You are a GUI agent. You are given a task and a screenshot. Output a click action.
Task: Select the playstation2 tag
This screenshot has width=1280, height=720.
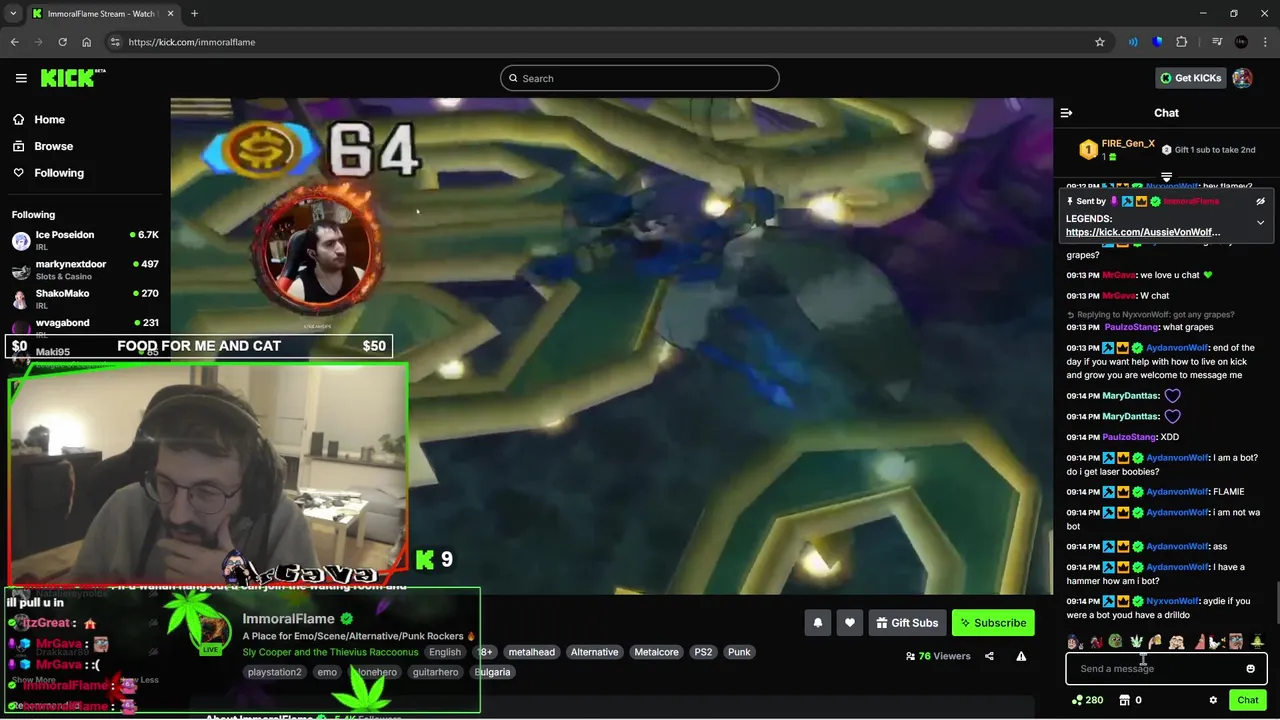click(x=274, y=672)
